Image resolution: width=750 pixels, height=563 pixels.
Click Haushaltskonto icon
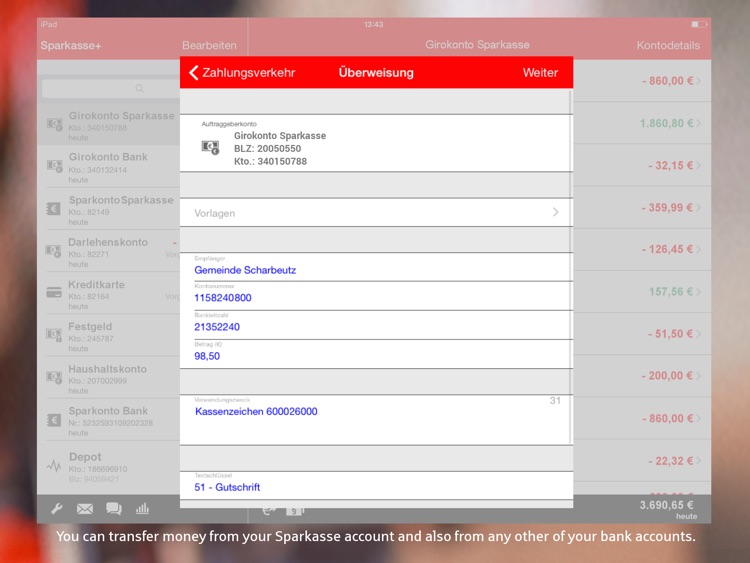coord(54,377)
